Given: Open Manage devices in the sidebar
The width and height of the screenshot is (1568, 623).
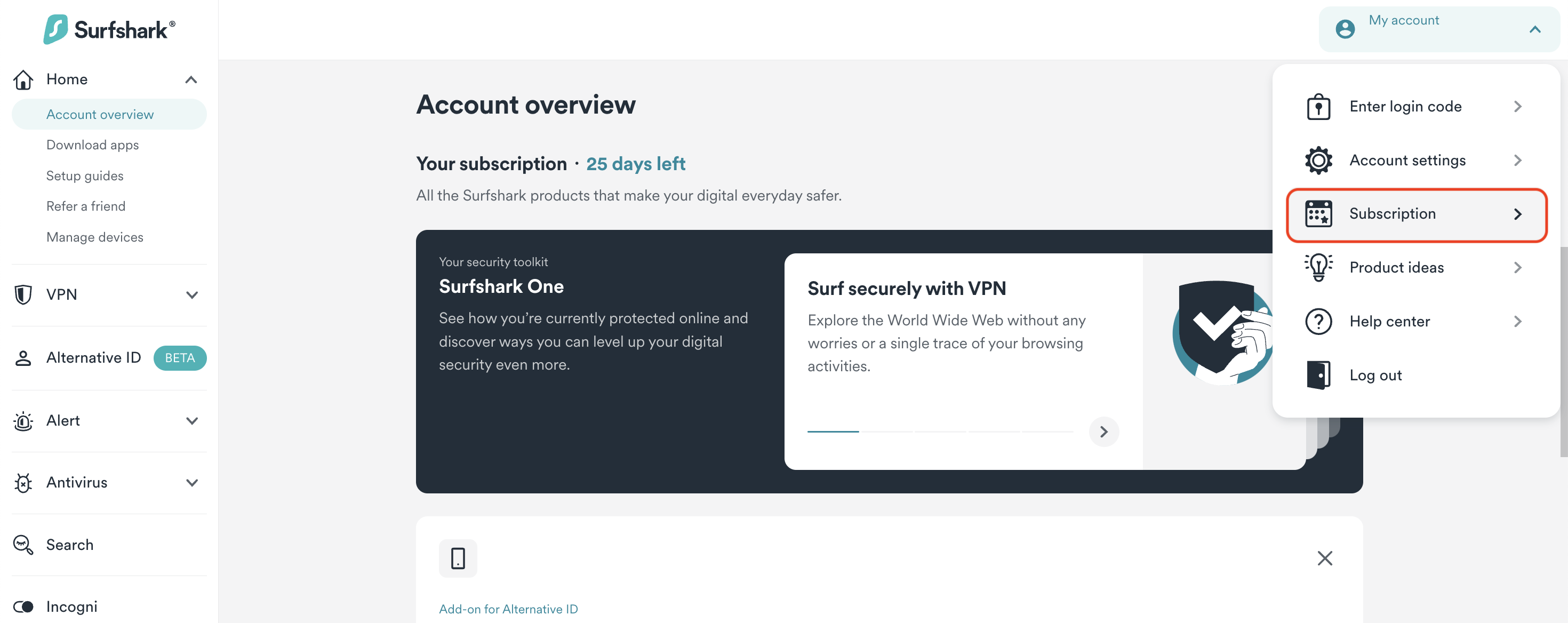Looking at the screenshot, I should (95, 237).
